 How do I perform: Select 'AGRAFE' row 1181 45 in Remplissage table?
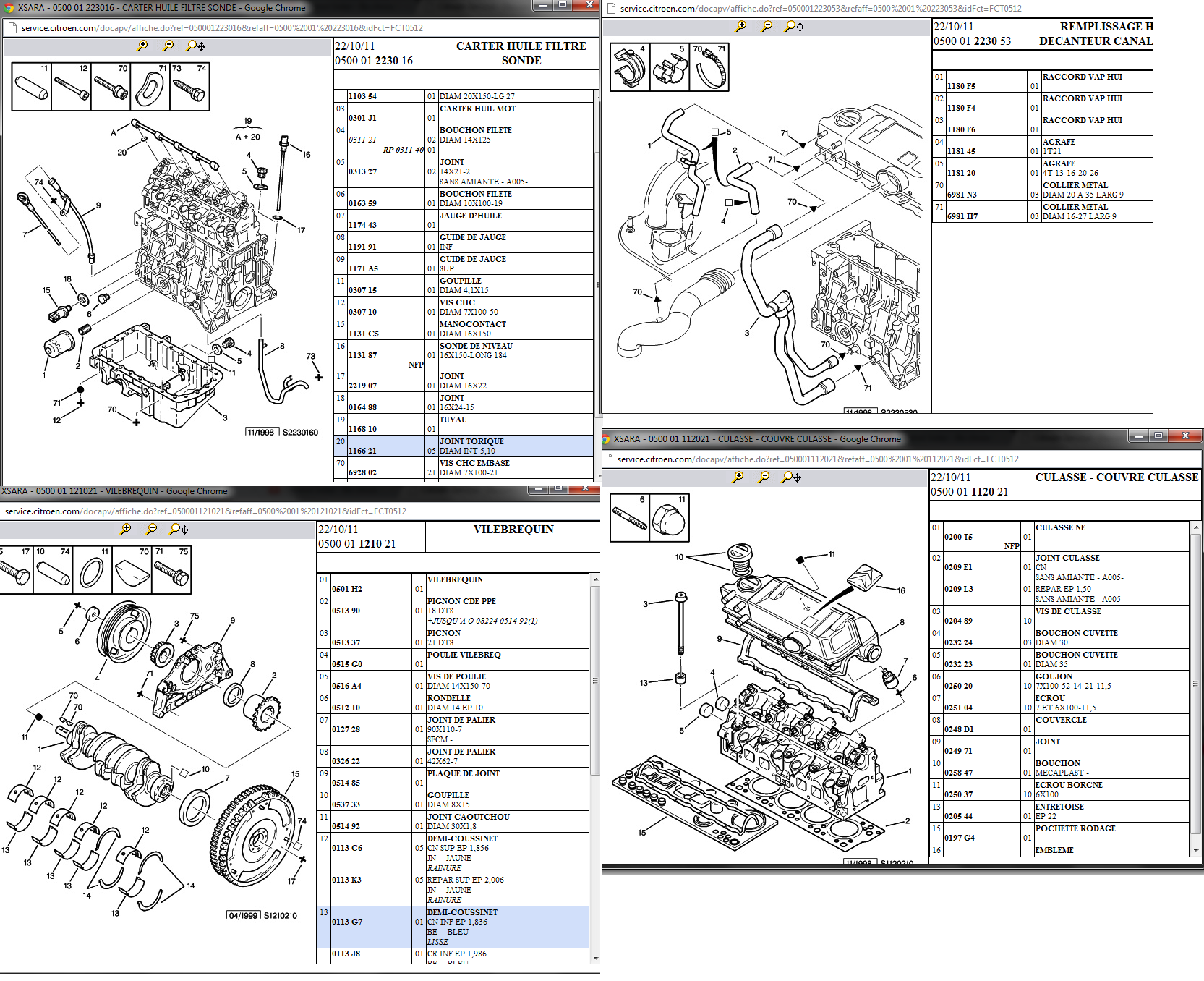tap(1042, 147)
